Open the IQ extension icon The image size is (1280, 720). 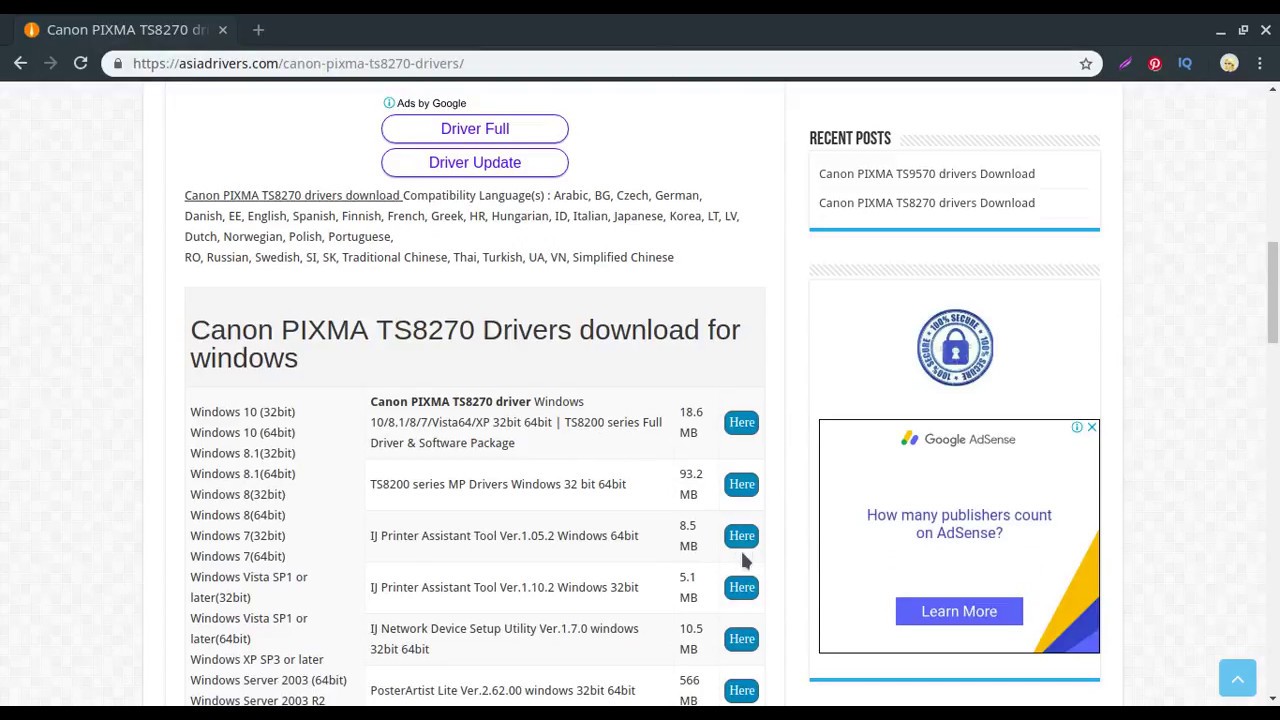click(x=1185, y=64)
